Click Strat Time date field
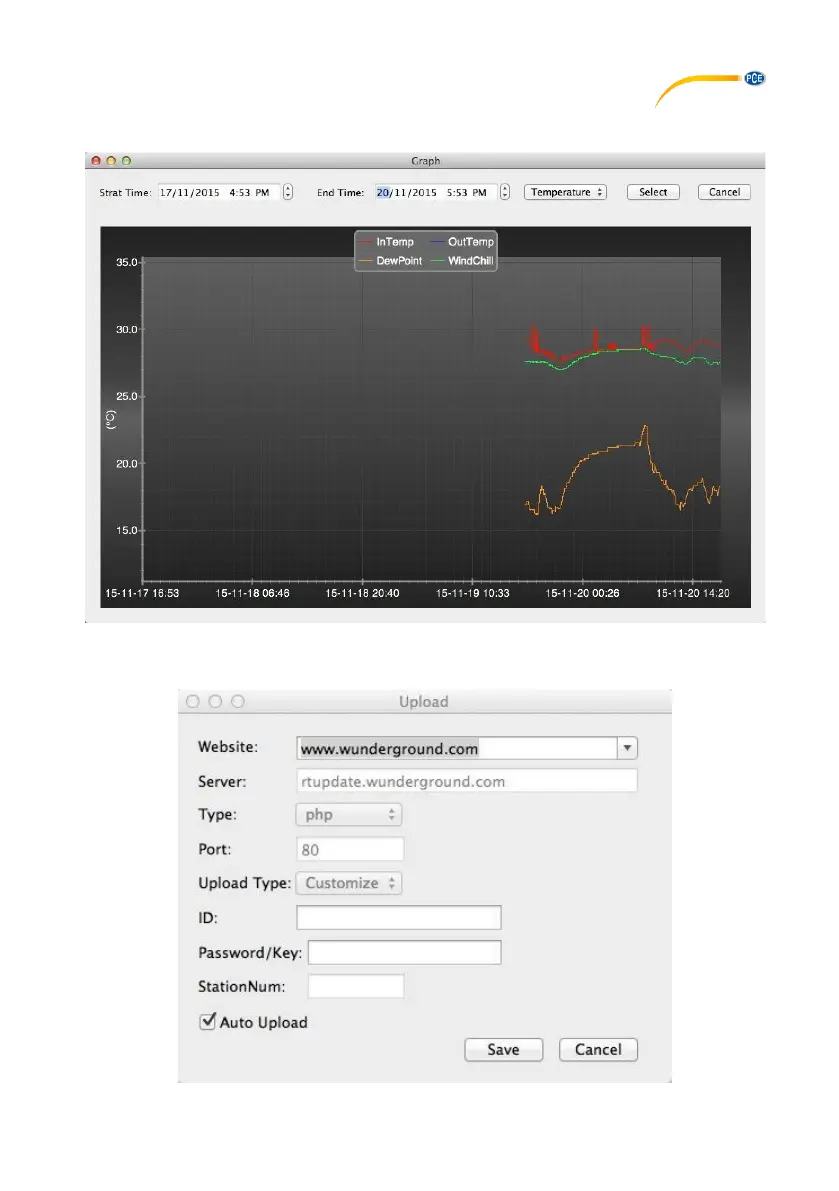This screenshot has width=839, height=1191. pos(219,193)
